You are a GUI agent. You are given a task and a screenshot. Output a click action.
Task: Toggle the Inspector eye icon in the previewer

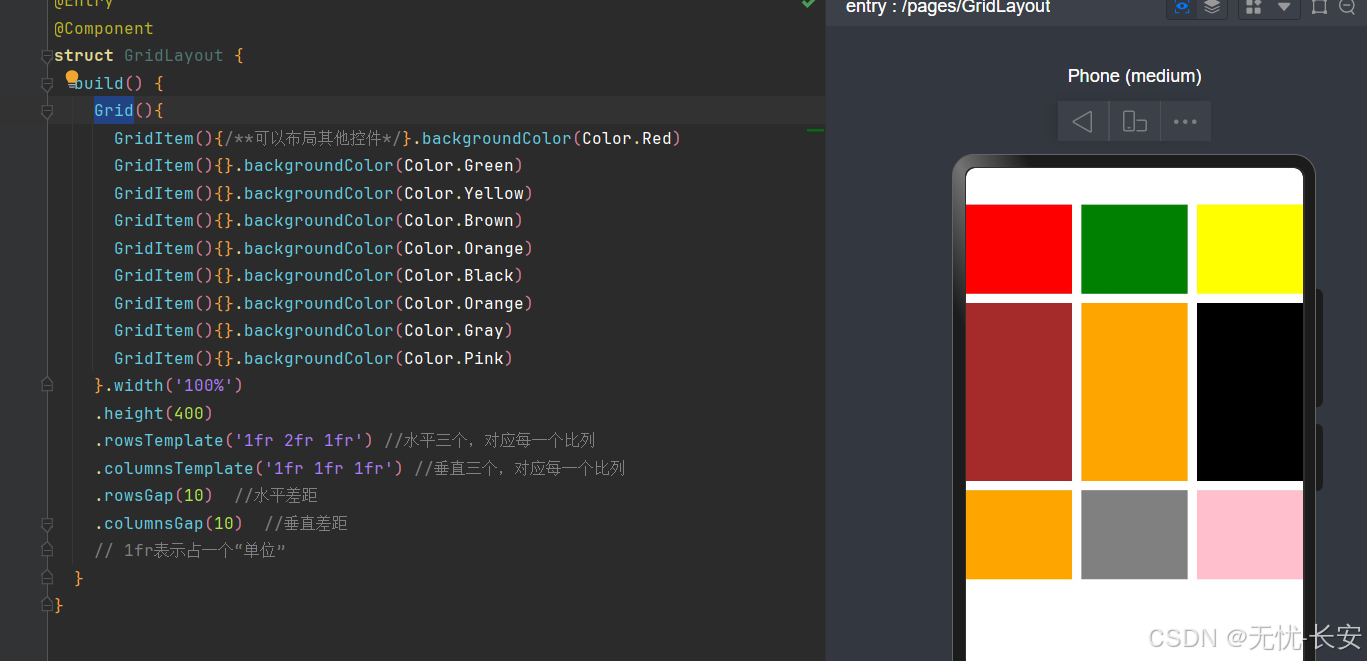pos(1182,7)
